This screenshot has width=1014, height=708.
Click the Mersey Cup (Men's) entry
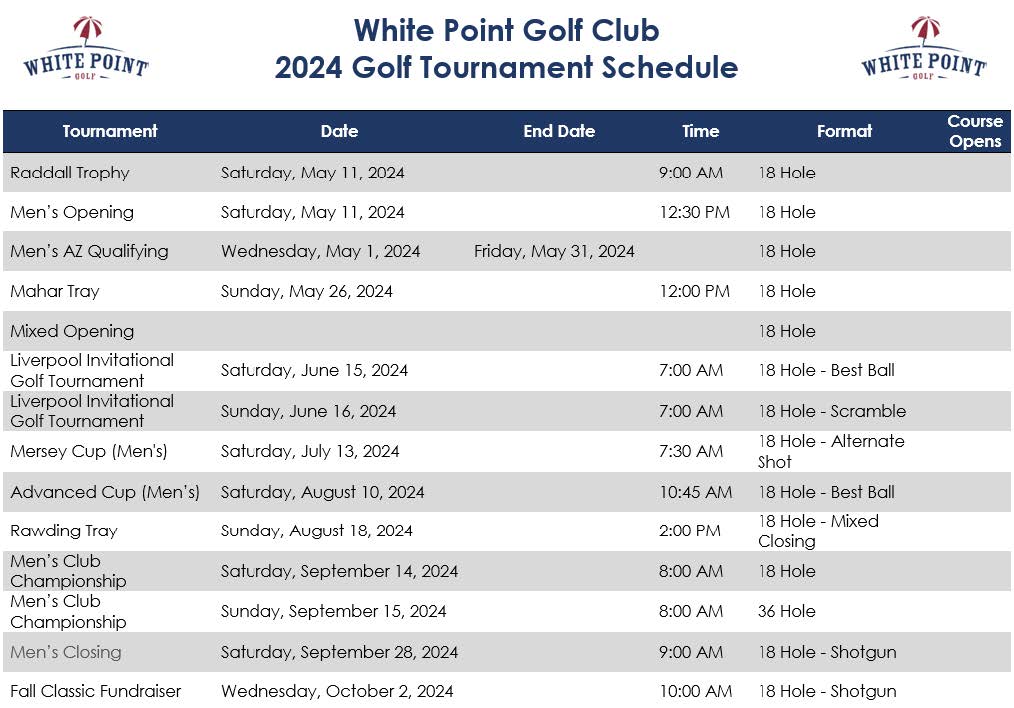tap(89, 451)
